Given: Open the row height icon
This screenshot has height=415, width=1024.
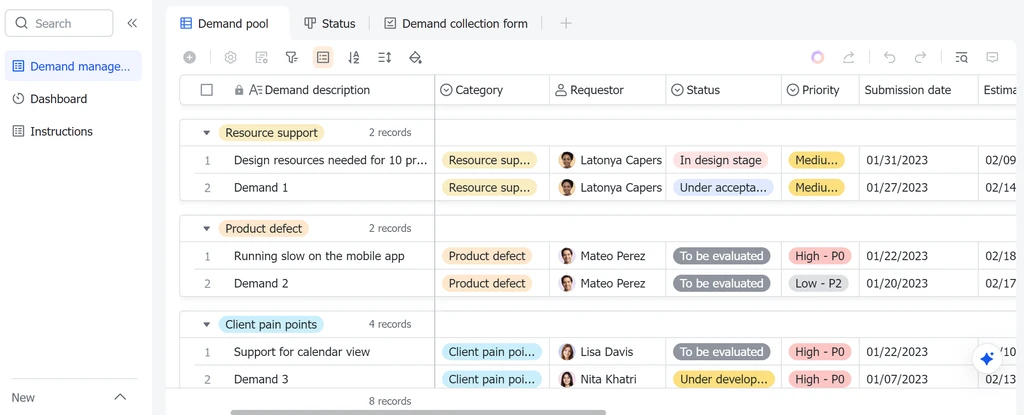Looking at the screenshot, I should coord(385,58).
